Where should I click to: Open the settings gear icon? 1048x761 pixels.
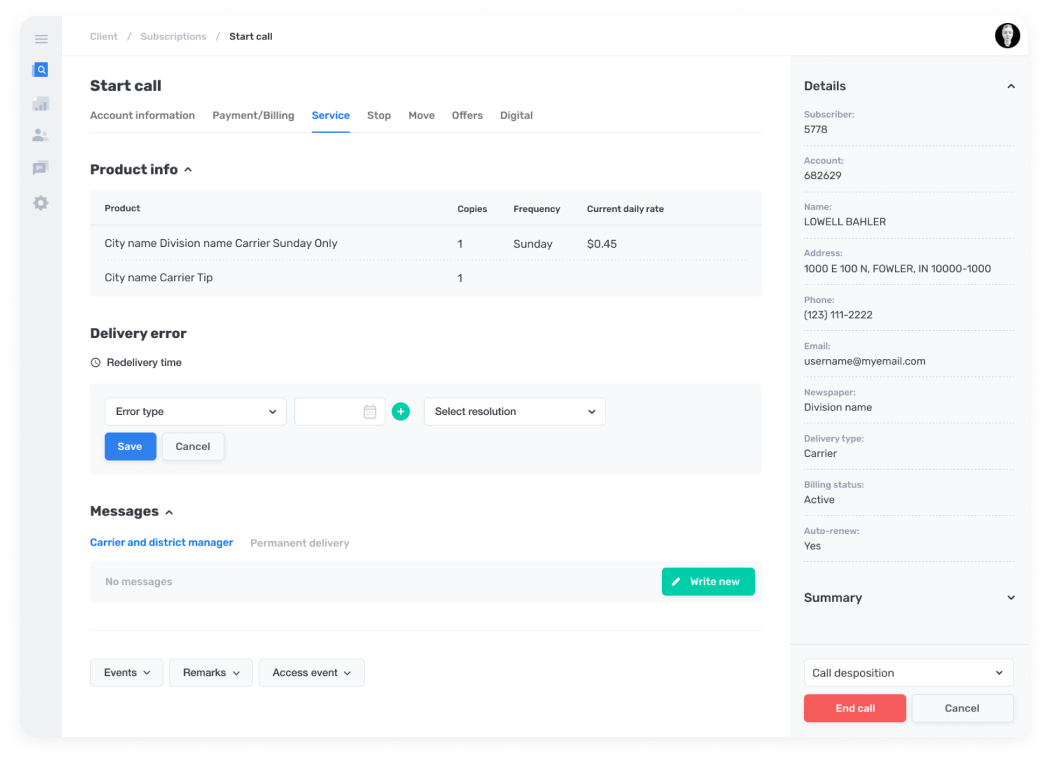pos(40,202)
